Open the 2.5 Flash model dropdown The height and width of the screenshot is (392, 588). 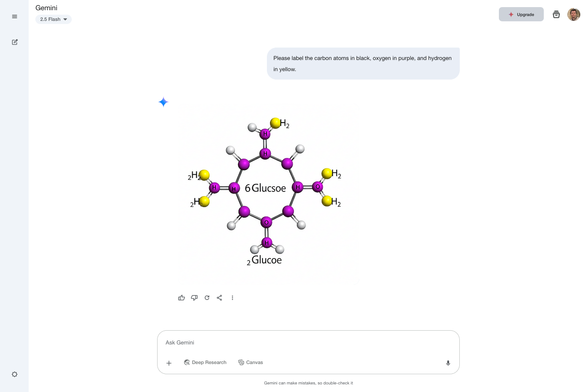coord(53,19)
